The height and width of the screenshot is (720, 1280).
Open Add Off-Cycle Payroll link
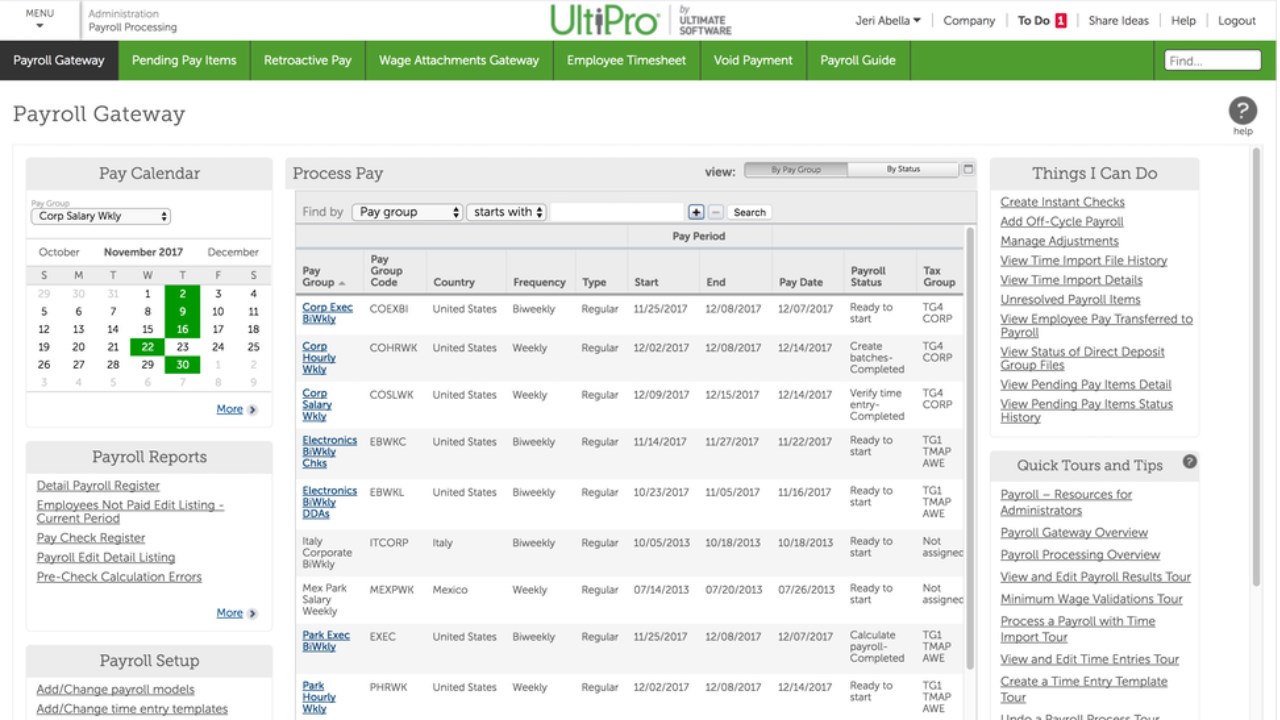click(x=1062, y=222)
